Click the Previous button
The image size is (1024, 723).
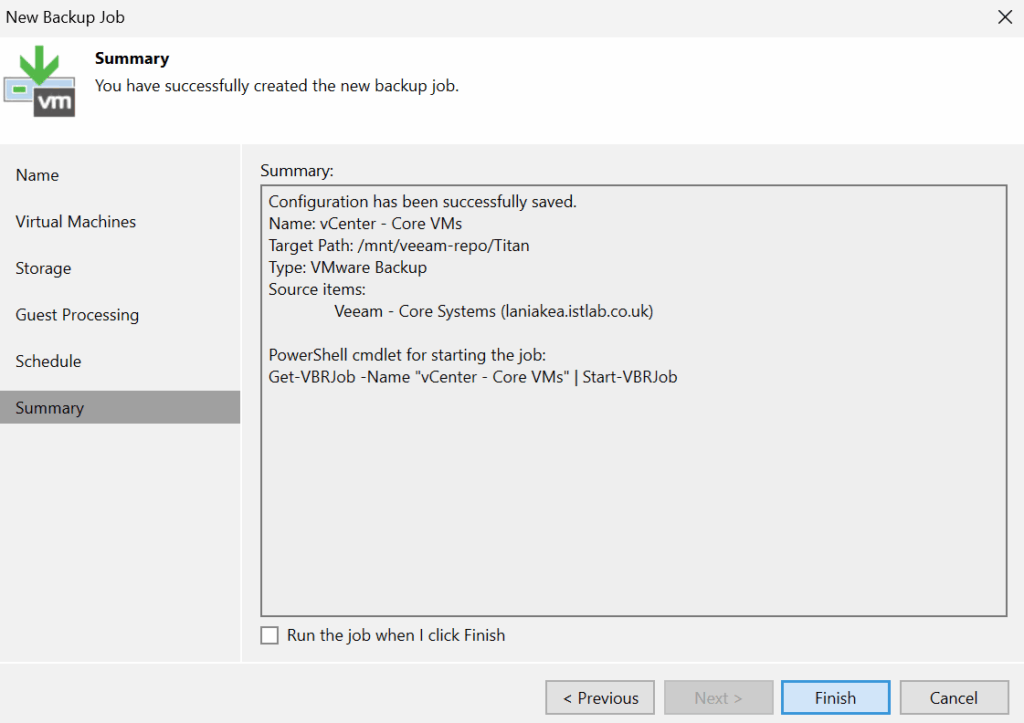pos(600,698)
